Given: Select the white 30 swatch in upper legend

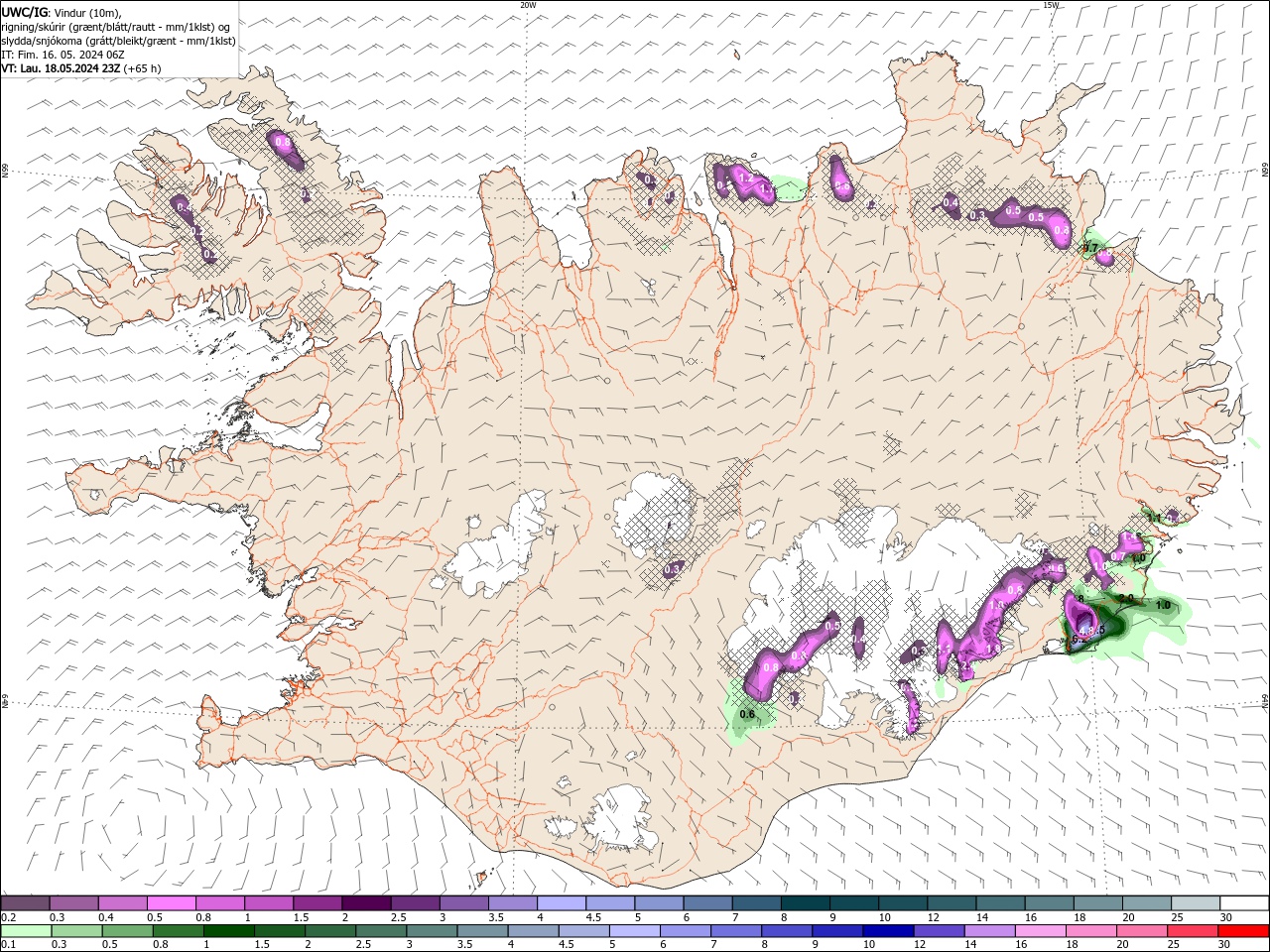Looking at the screenshot, I should (1245, 902).
